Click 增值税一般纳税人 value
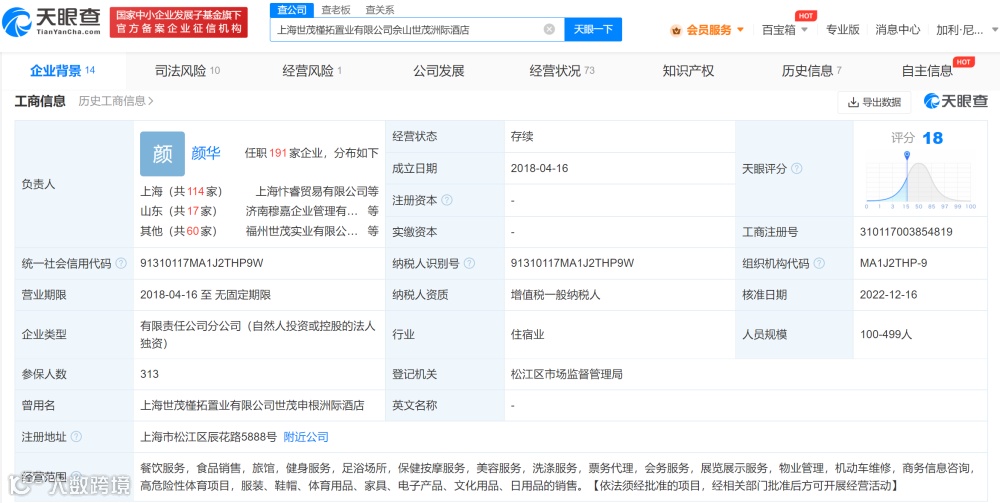 click(x=555, y=295)
